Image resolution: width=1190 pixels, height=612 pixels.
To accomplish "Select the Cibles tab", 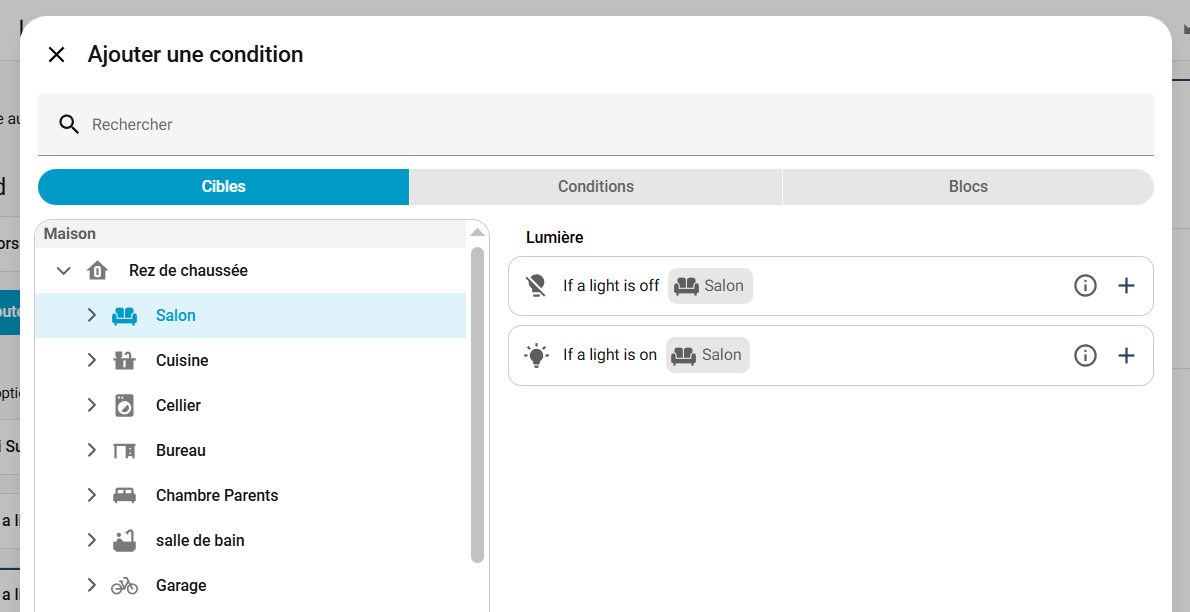I will pyautogui.click(x=223, y=187).
